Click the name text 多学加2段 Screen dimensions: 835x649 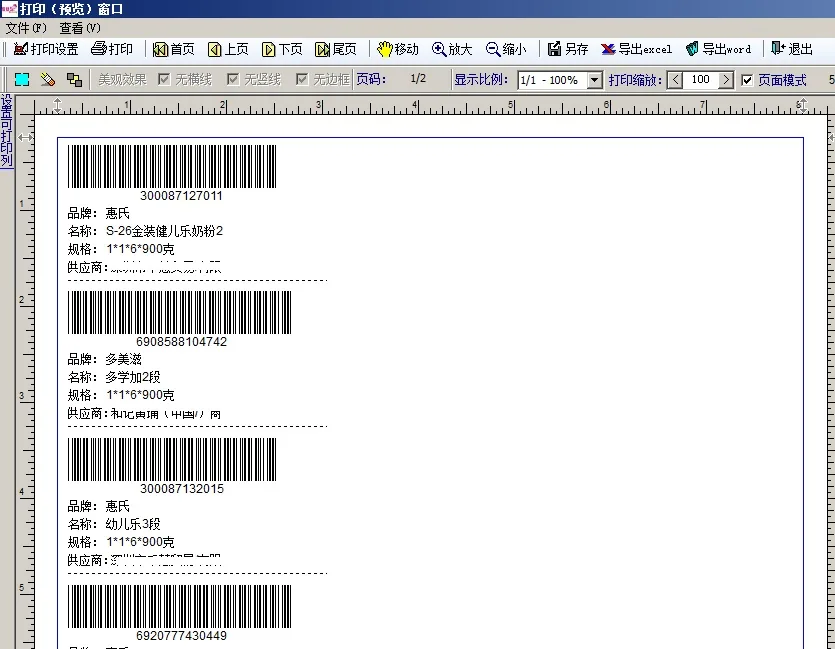pos(133,377)
